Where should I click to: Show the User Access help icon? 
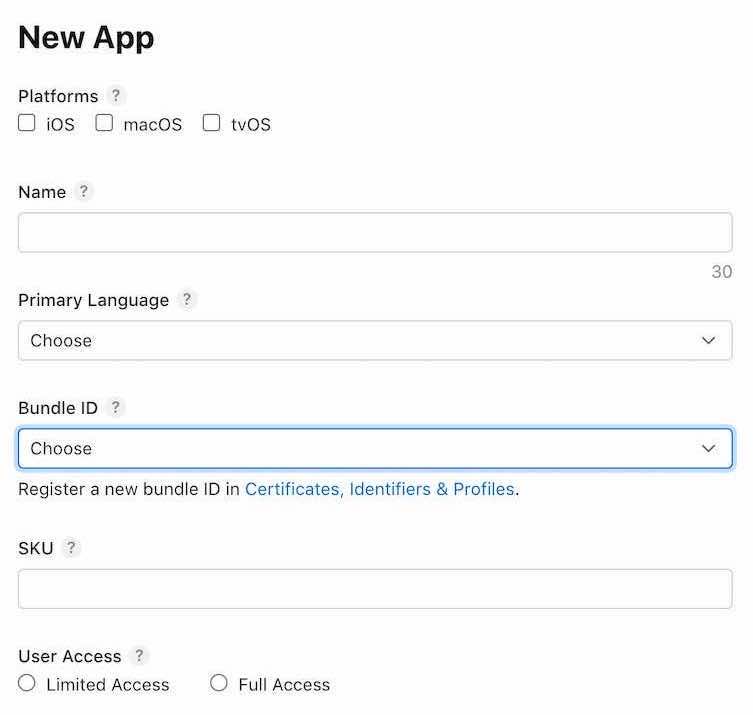pyautogui.click(x=139, y=655)
